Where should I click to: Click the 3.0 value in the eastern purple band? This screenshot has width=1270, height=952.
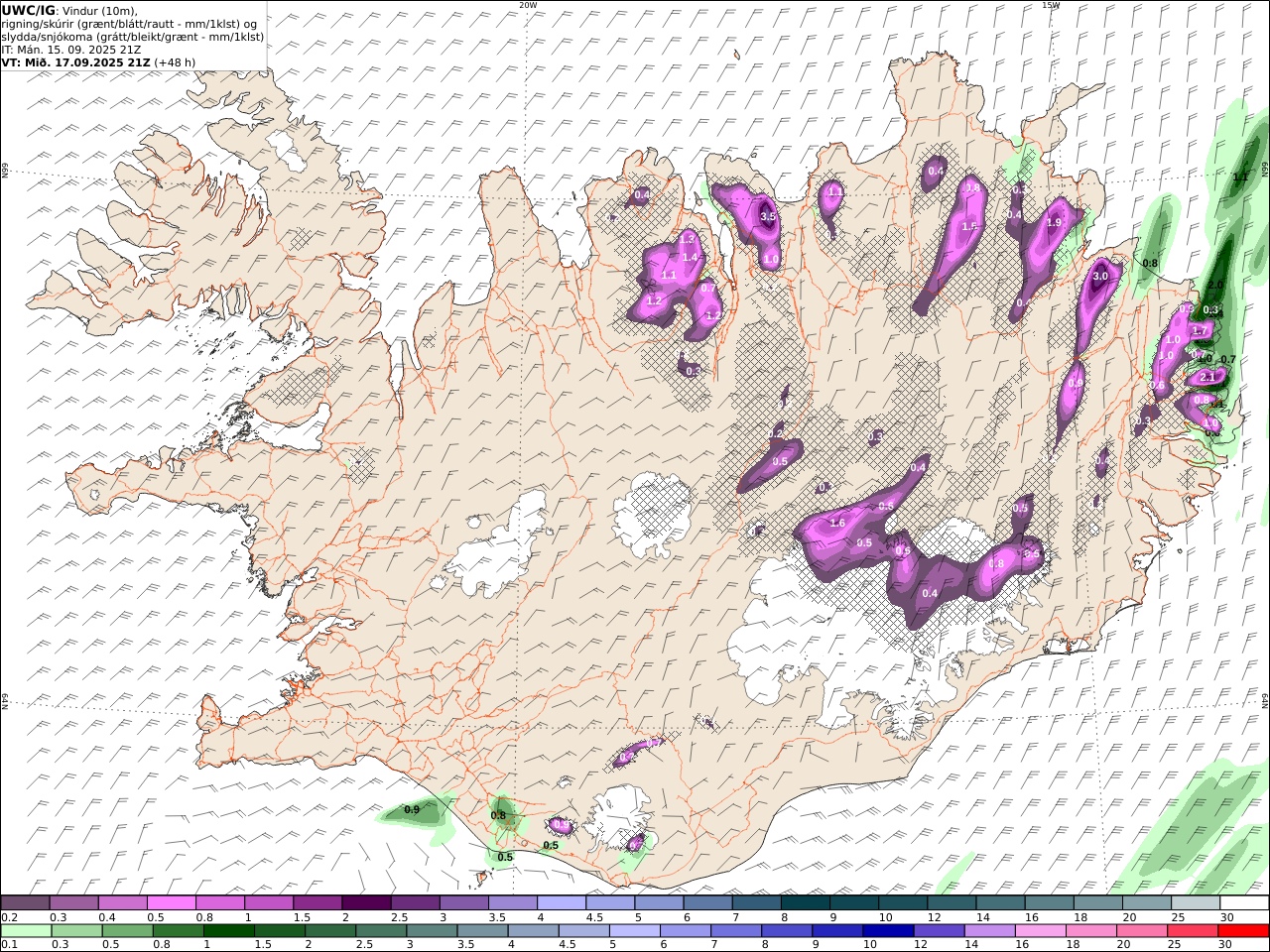(x=1100, y=277)
